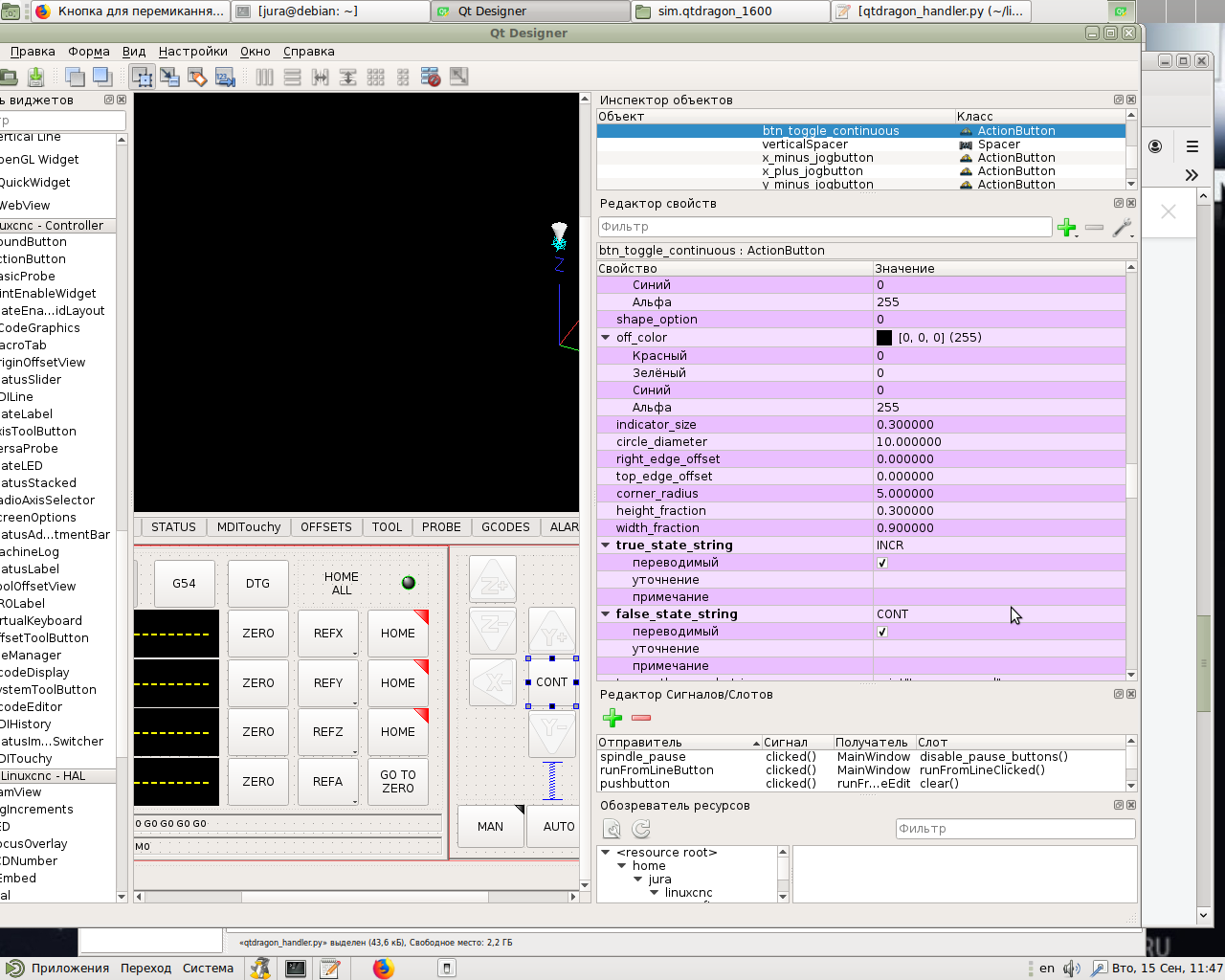This screenshot has width=1225, height=980.
Task: Toggle translatable checkbox under false_state_string
Action: click(x=882, y=632)
